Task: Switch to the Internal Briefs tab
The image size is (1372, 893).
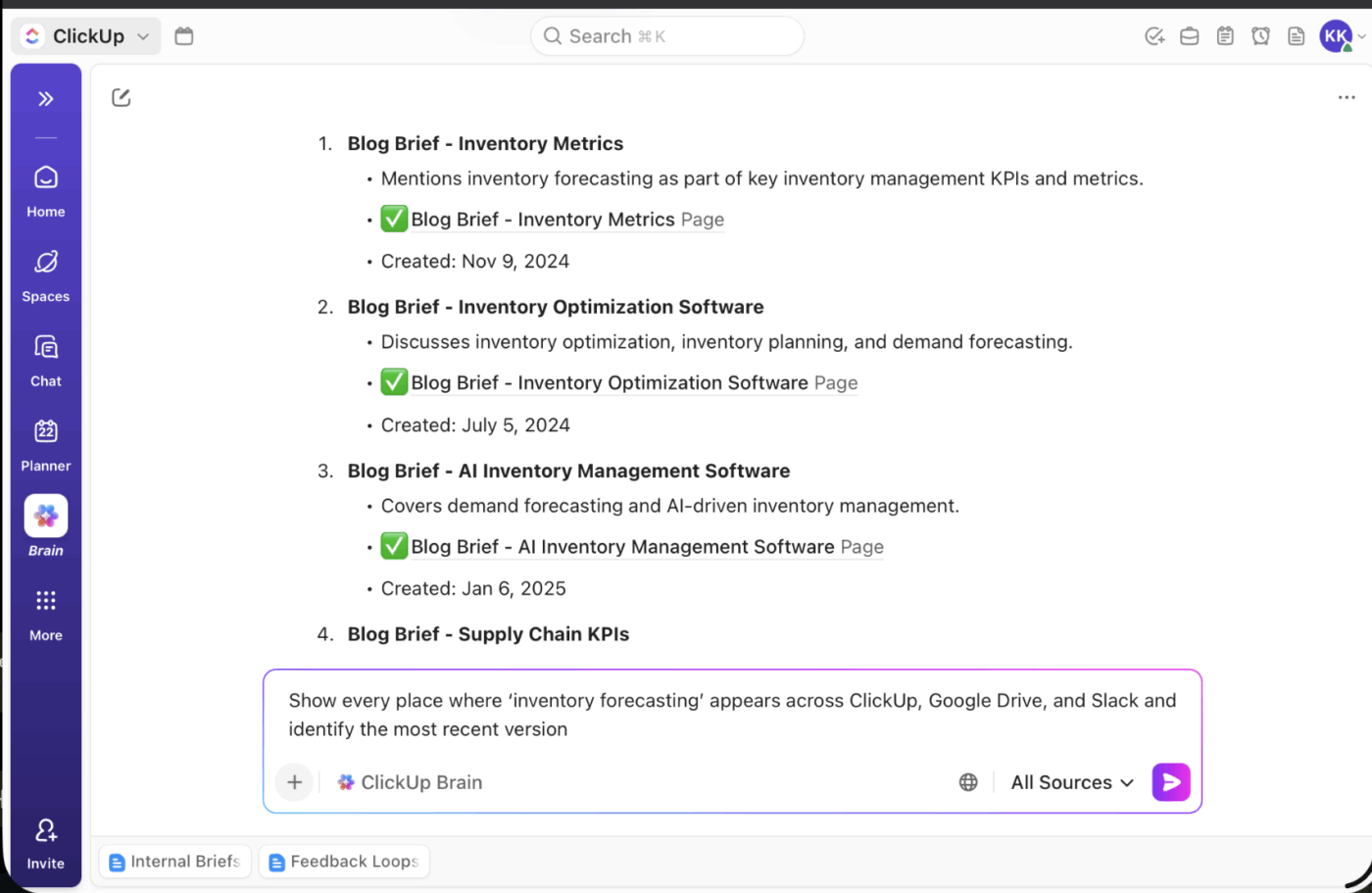Action: pyautogui.click(x=174, y=862)
